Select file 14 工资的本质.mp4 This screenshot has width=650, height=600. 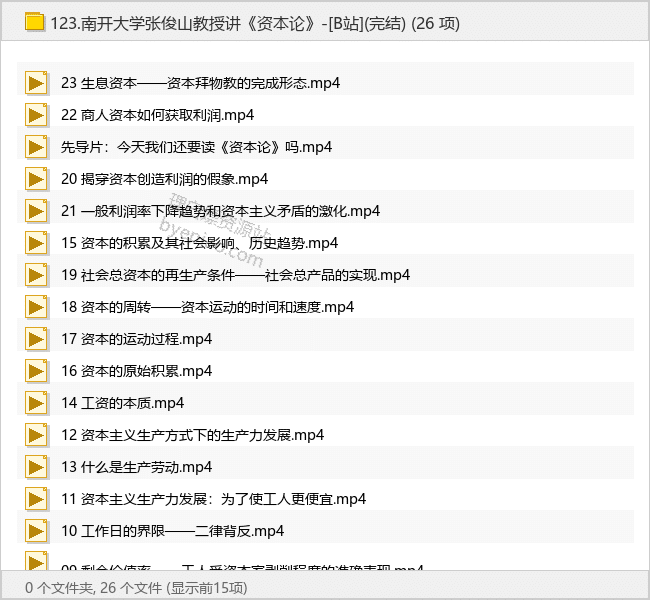(x=123, y=403)
